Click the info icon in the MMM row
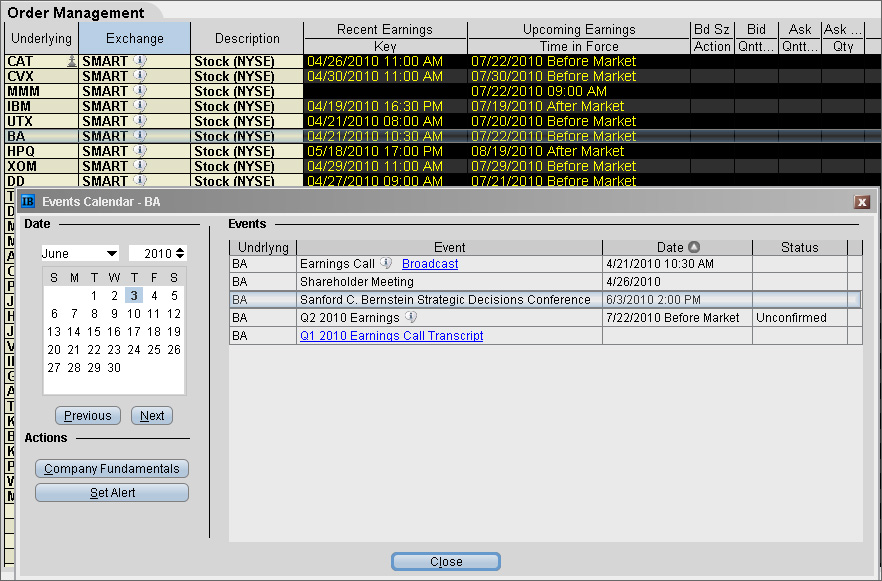882x581 pixels. 140,91
